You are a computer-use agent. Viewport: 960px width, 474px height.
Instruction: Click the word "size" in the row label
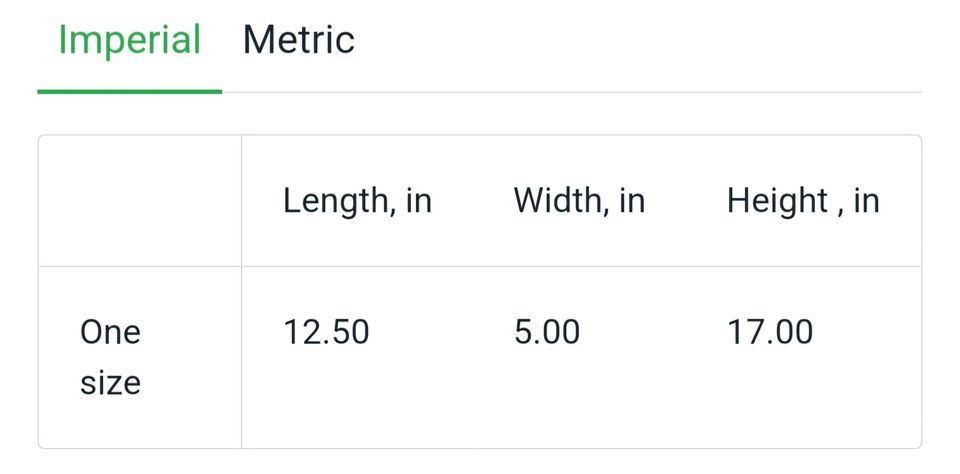110,382
